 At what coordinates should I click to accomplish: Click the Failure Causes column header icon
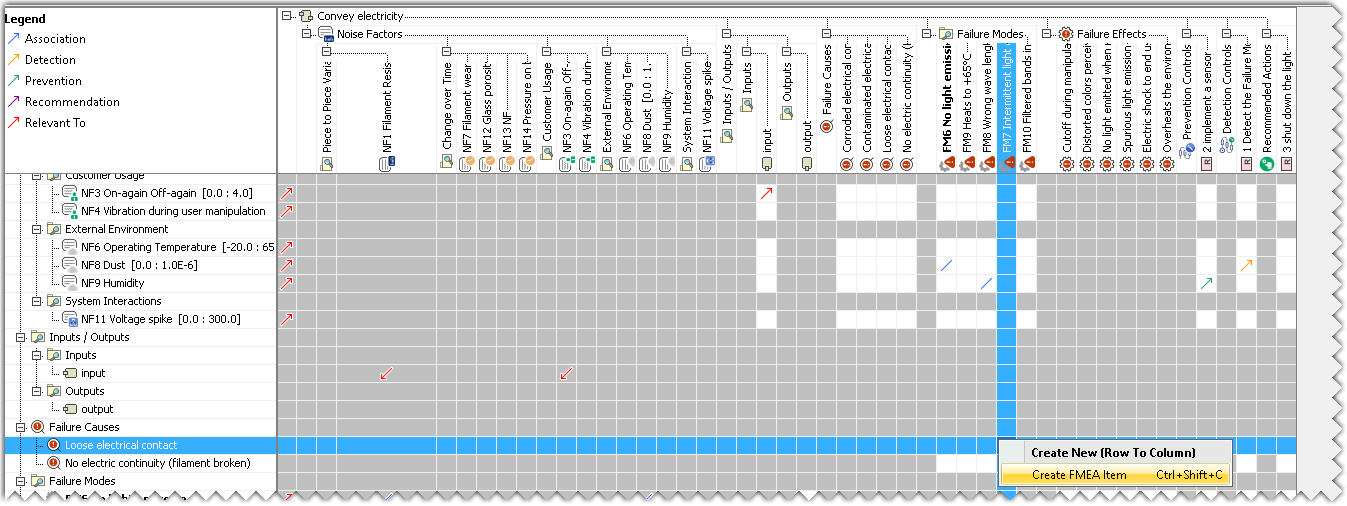[826, 126]
